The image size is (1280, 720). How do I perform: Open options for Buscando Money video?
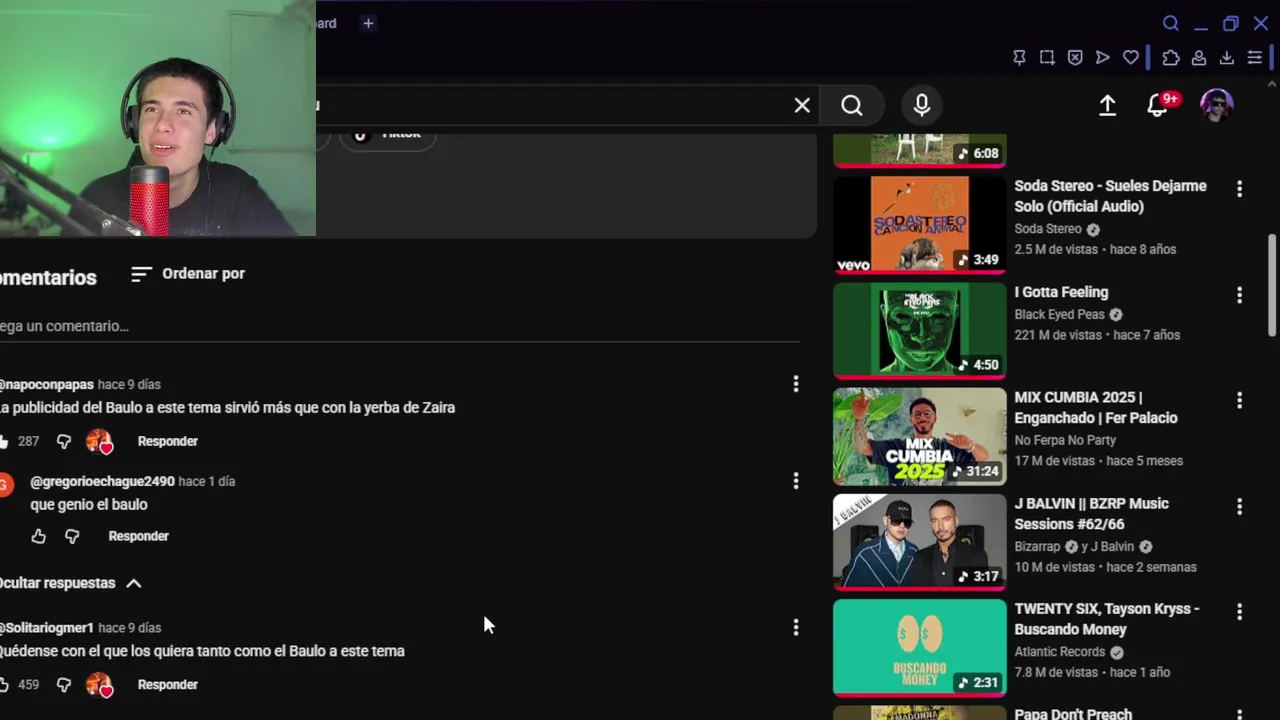(1239, 611)
